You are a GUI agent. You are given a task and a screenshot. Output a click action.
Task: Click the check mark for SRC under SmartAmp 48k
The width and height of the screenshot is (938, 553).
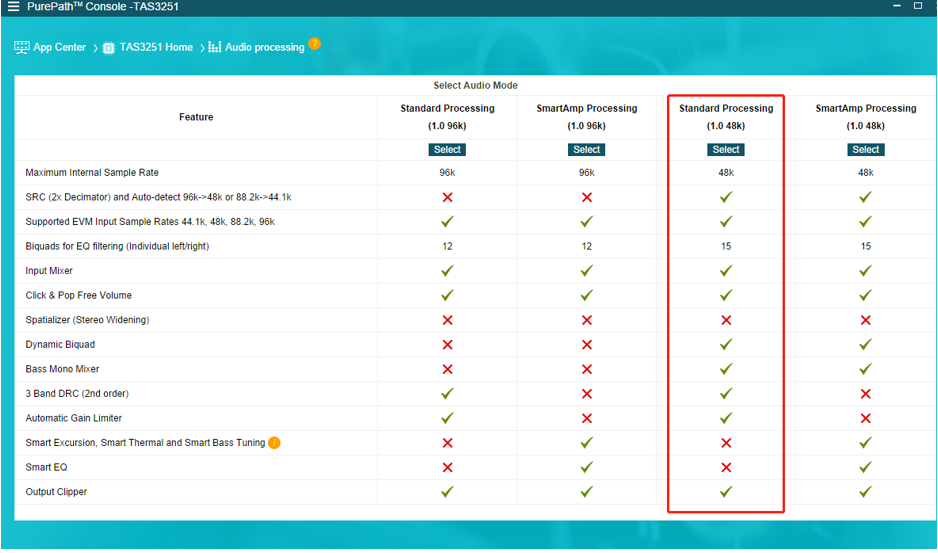tap(866, 198)
